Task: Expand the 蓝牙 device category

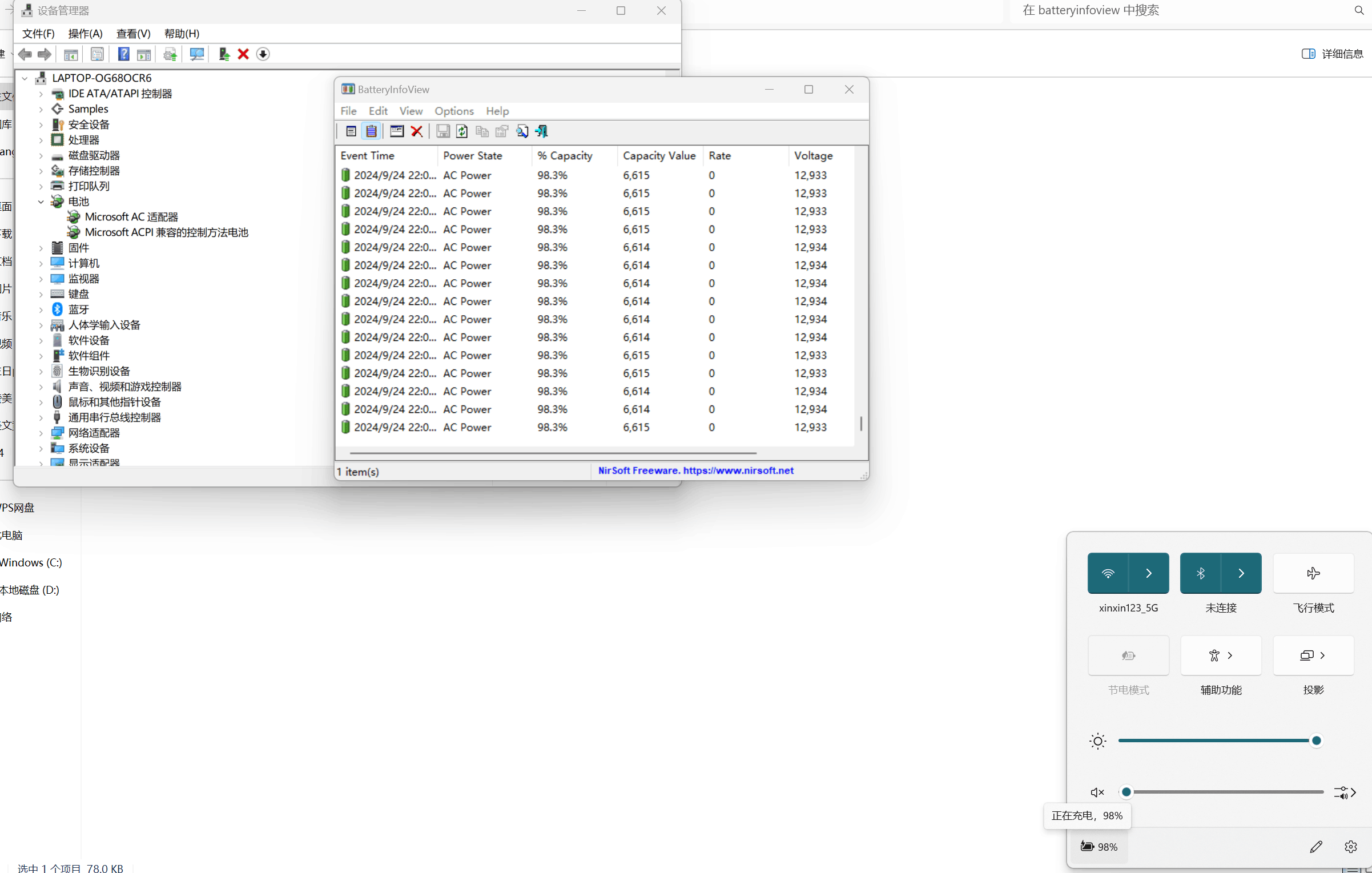Action: (41, 309)
